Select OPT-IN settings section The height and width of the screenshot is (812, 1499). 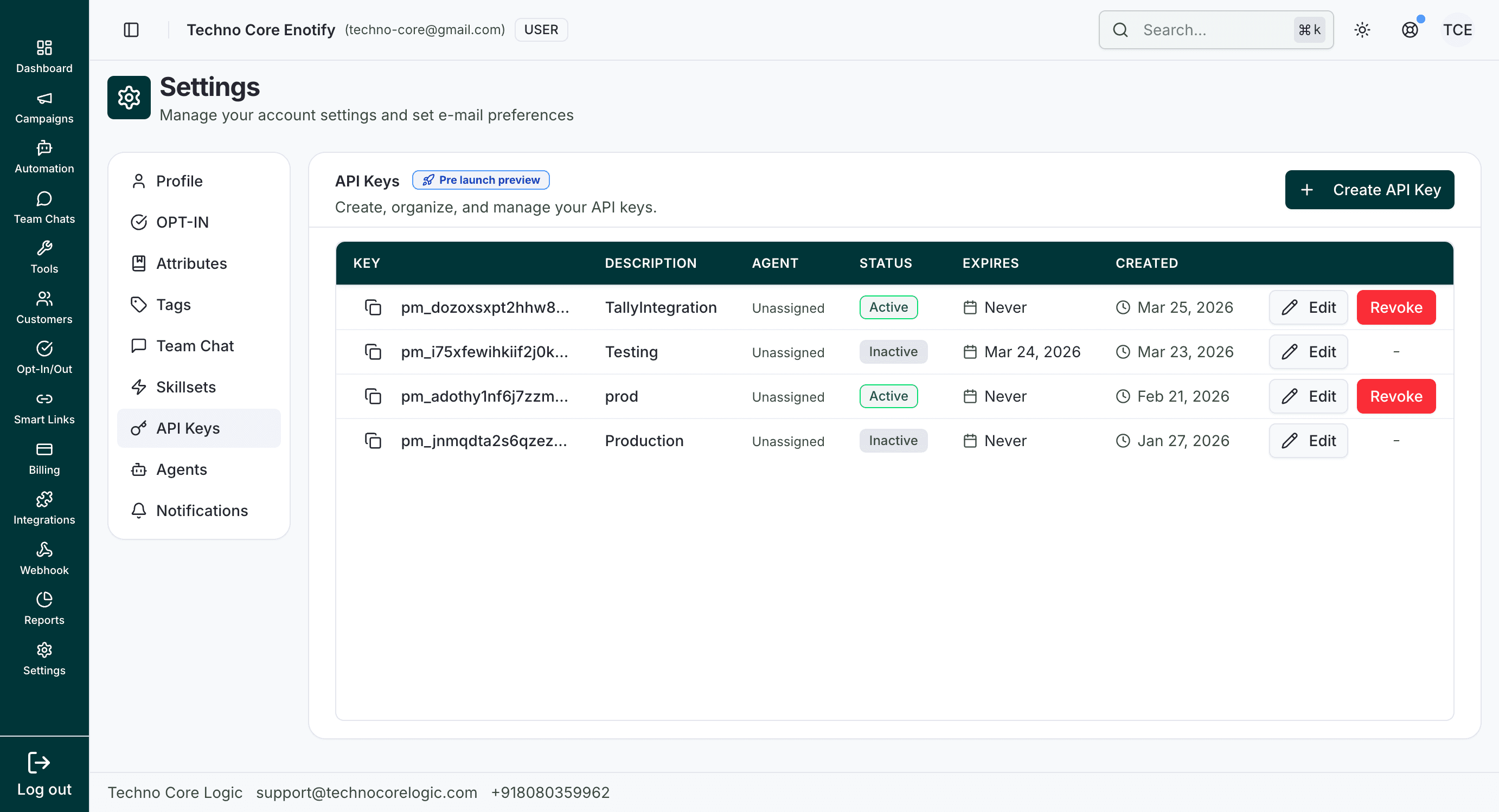(x=199, y=222)
